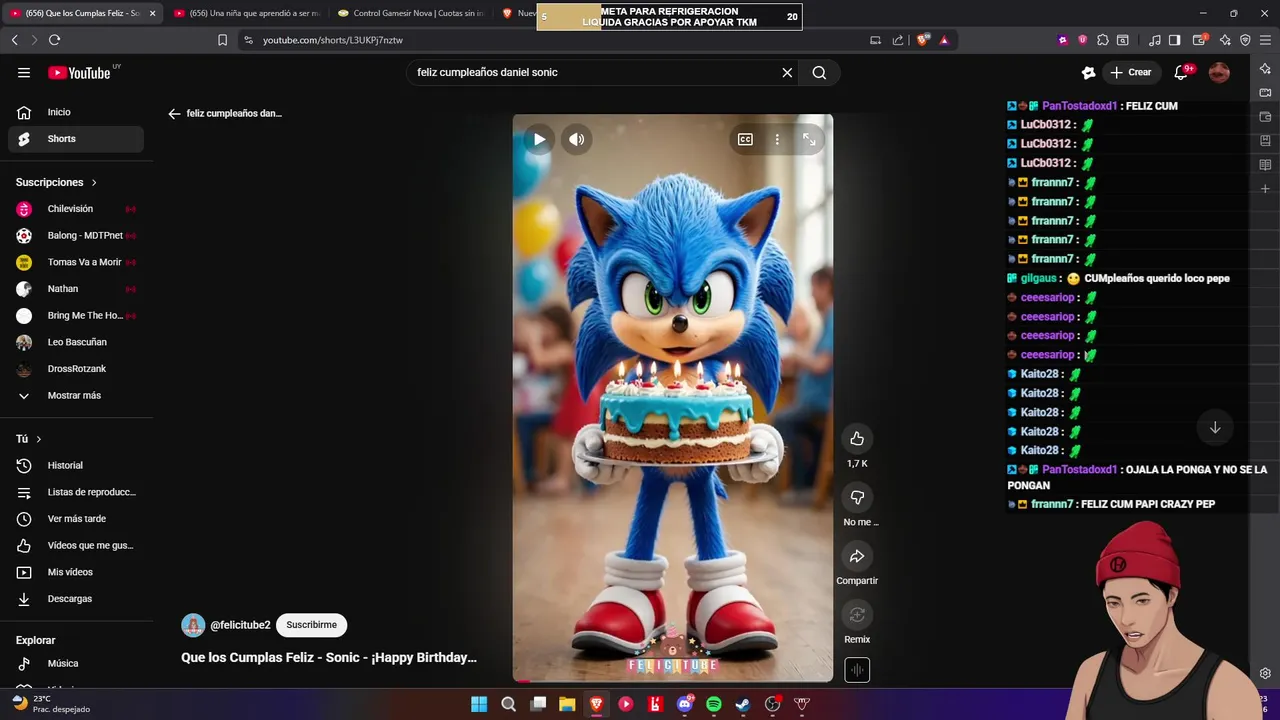The height and width of the screenshot is (720, 1280).
Task: Open the short's three-dot options menu
Action: (777, 139)
